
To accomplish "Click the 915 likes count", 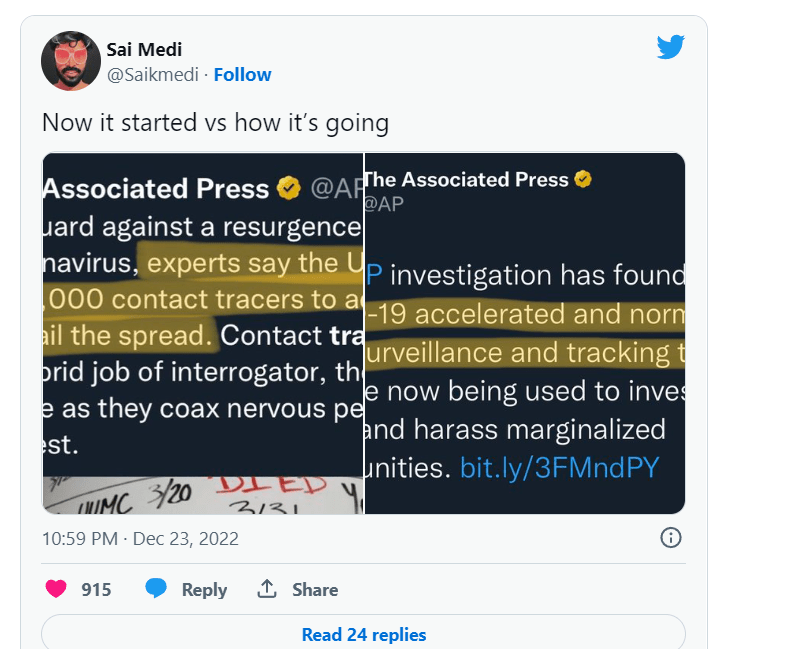I will click(x=96, y=590).
